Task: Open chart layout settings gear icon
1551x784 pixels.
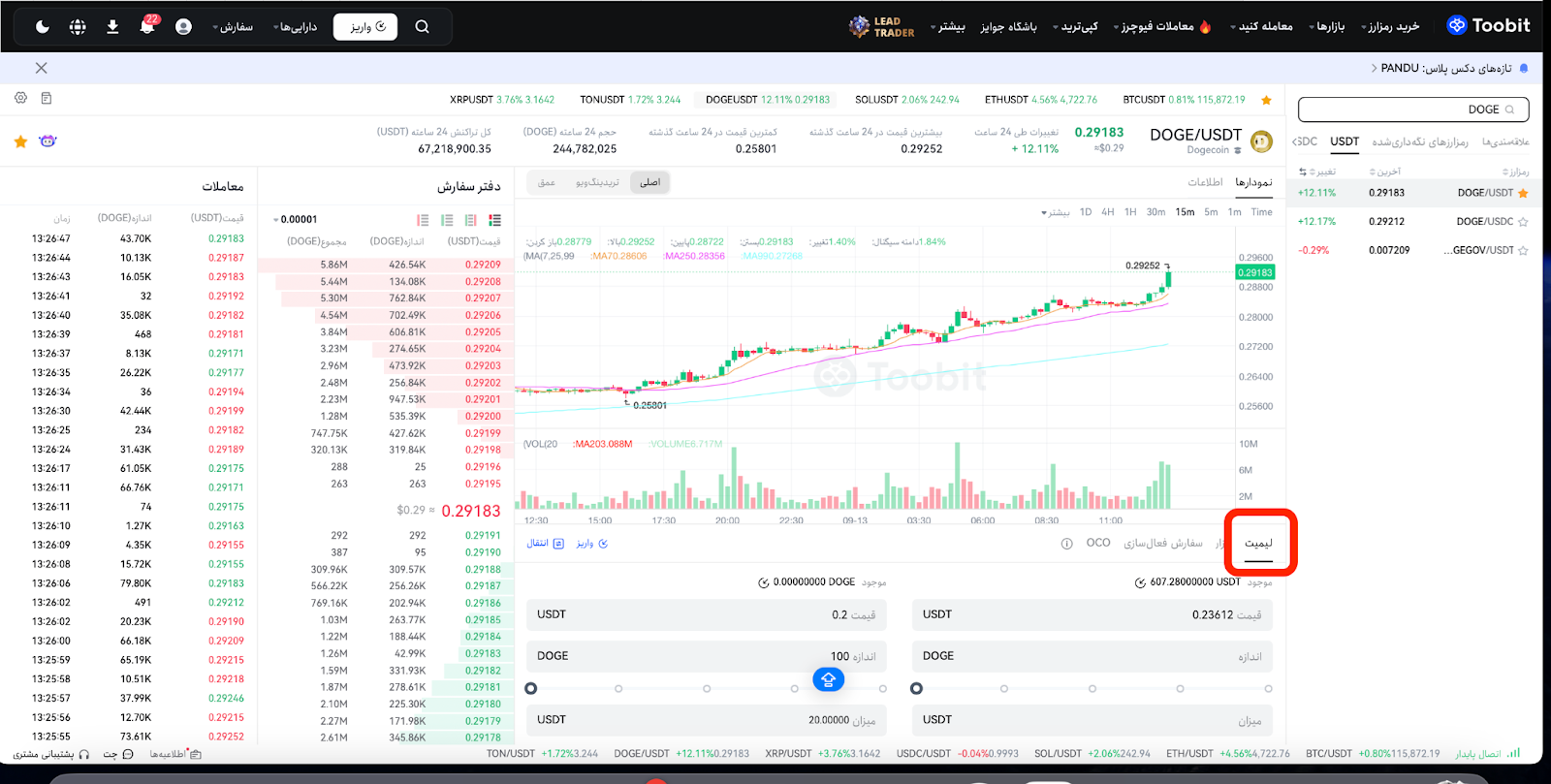Action: (20, 98)
